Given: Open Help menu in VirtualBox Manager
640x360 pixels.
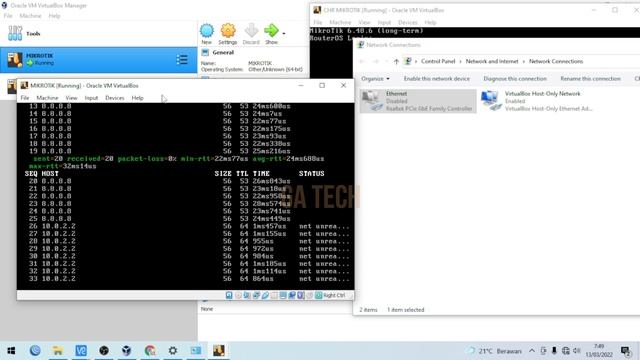Looking at the screenshot, I should pos(54,16).
